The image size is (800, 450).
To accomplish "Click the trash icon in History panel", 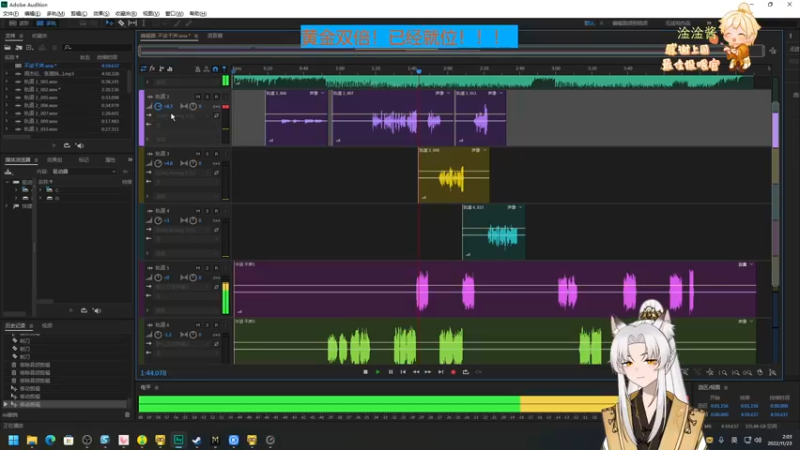I will point(127,415).
